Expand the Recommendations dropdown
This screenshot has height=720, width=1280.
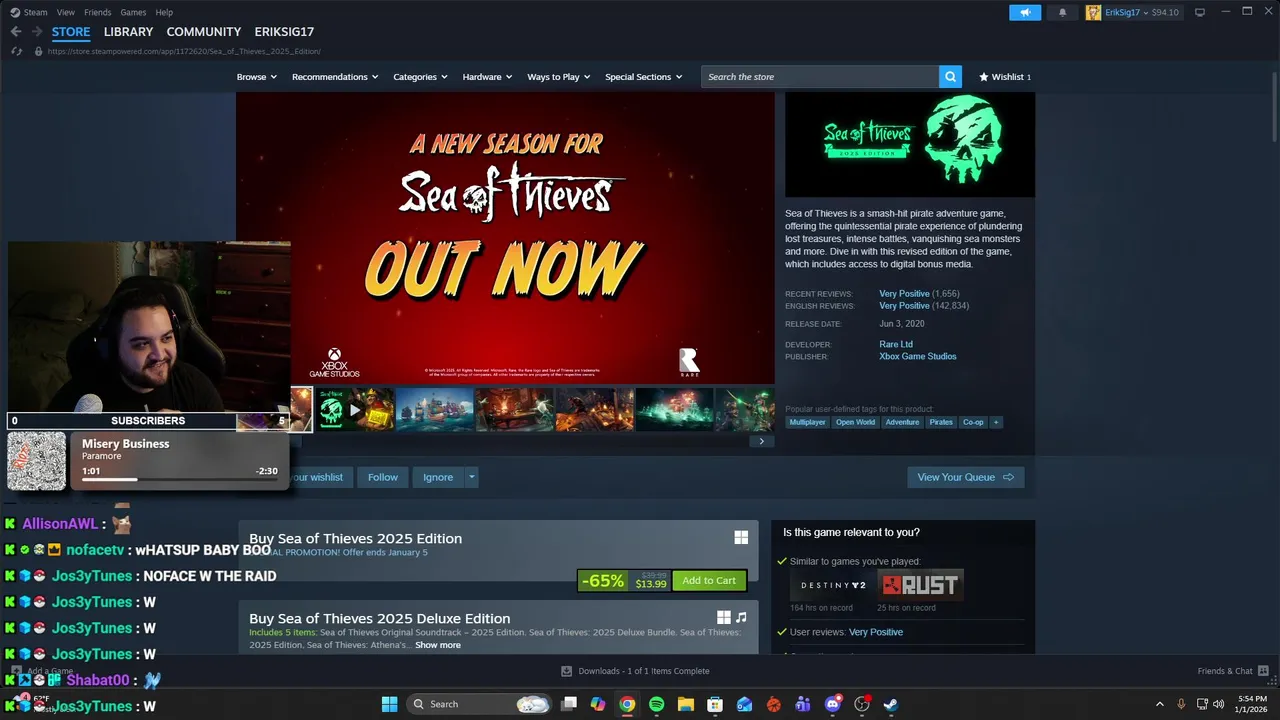[x=335, y=77]
